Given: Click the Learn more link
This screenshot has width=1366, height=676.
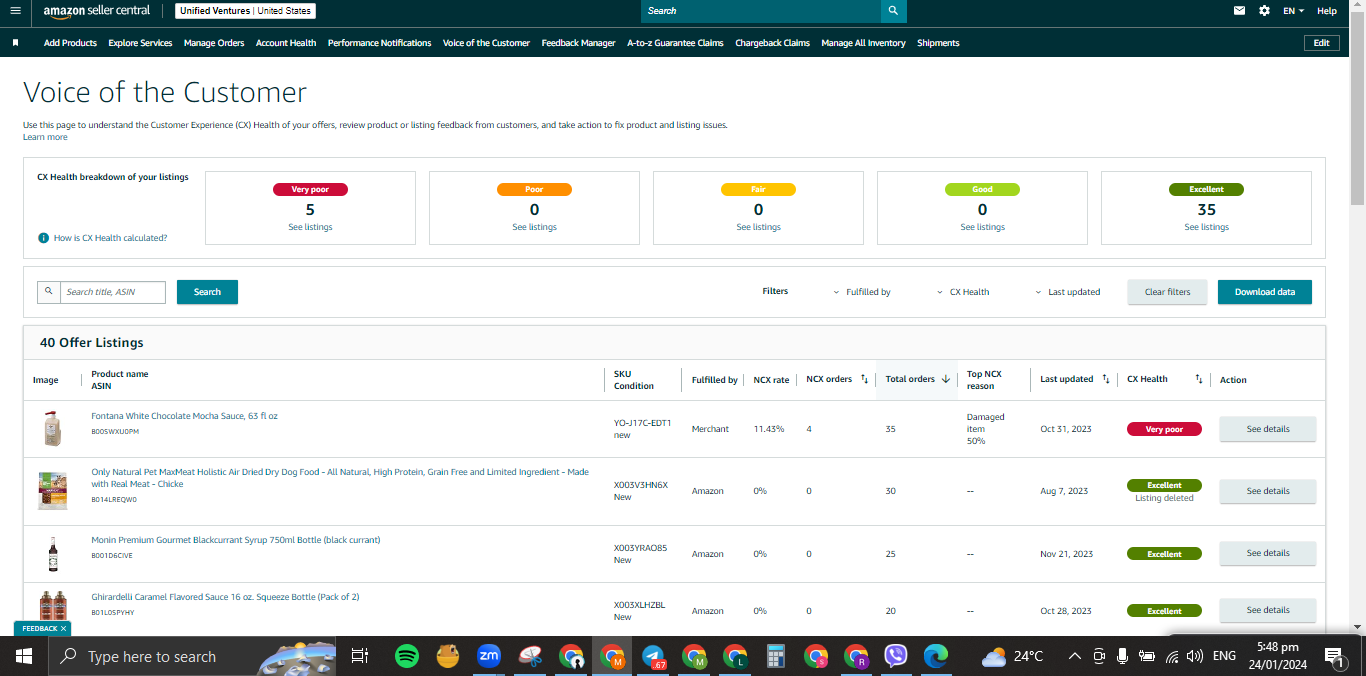Looking at the screenshot, I should pyautogui.click(x=45, y=137).
